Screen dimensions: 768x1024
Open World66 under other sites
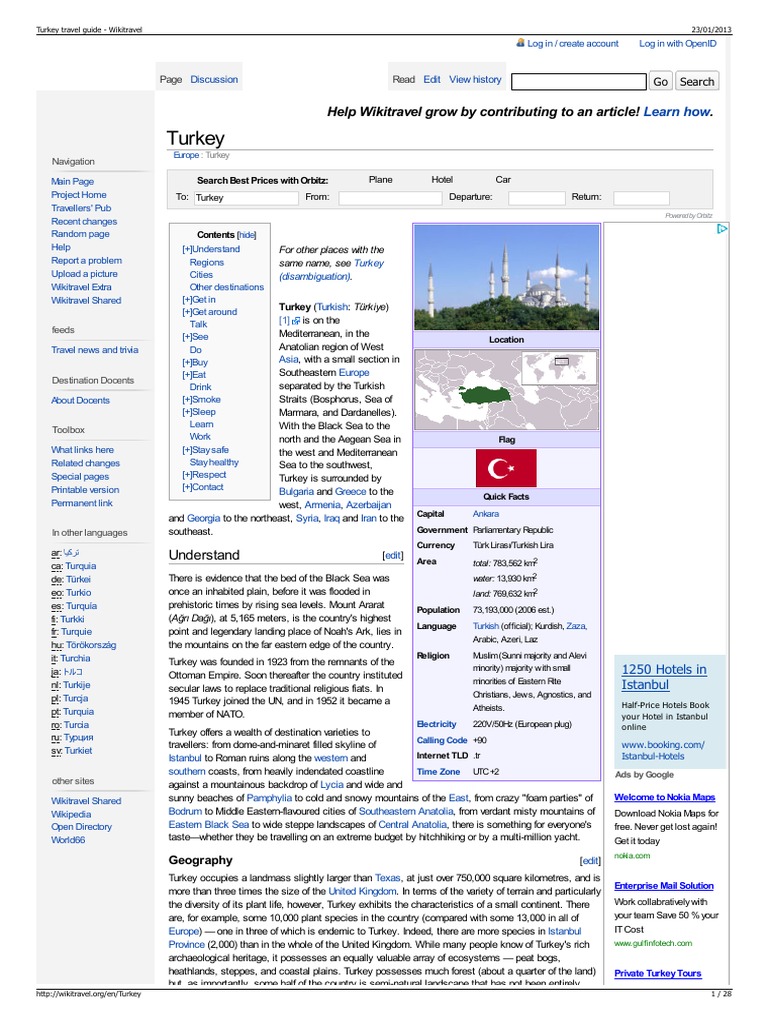(69, 840)
